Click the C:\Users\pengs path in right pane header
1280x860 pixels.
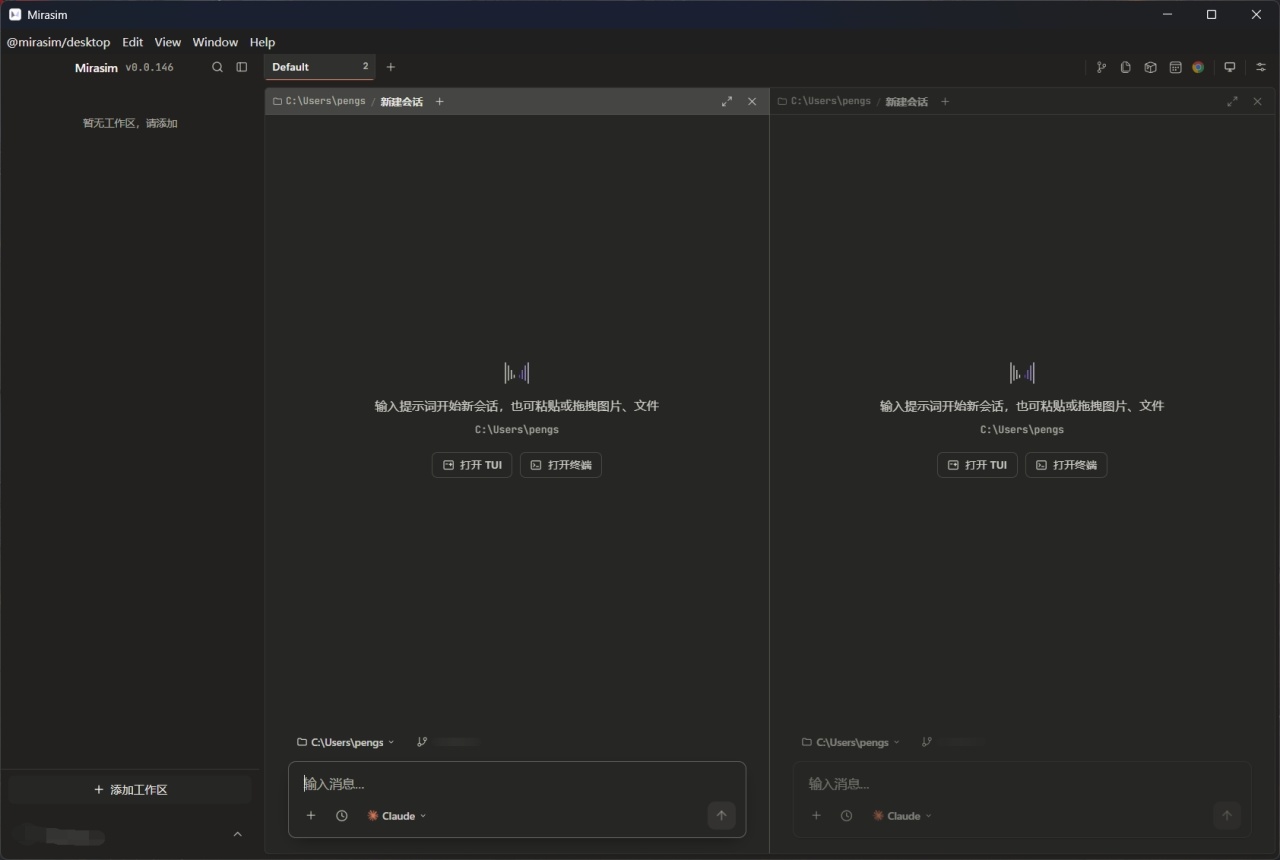(x=830, y=101)
